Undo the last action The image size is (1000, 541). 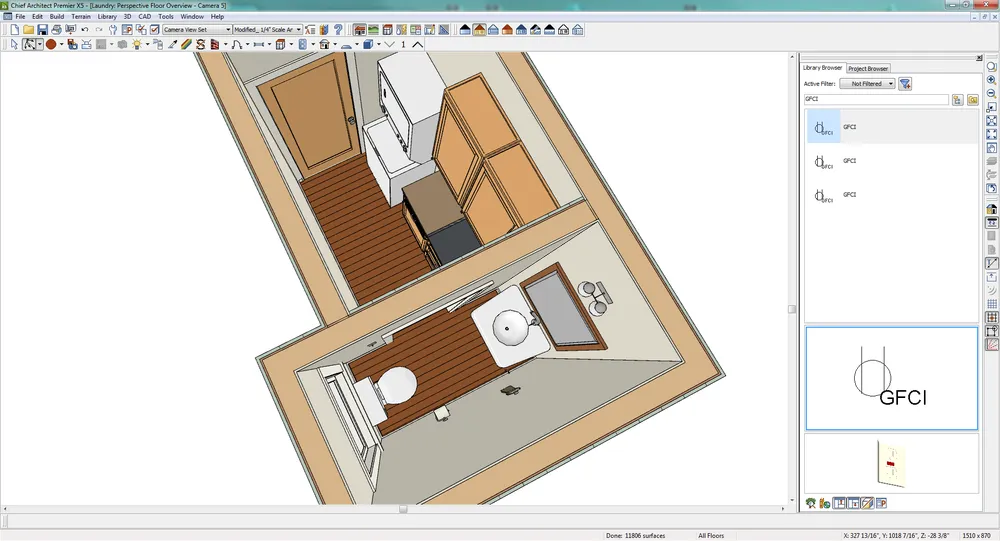[x=85, y=30]
